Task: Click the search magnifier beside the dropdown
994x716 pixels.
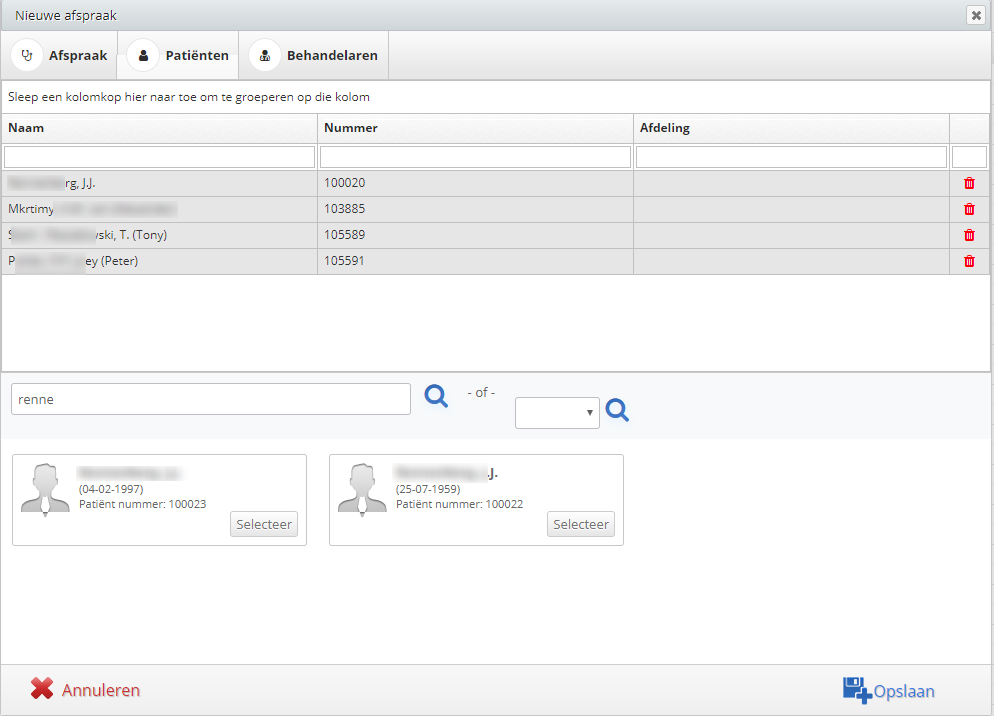Action: click(617, 410)
